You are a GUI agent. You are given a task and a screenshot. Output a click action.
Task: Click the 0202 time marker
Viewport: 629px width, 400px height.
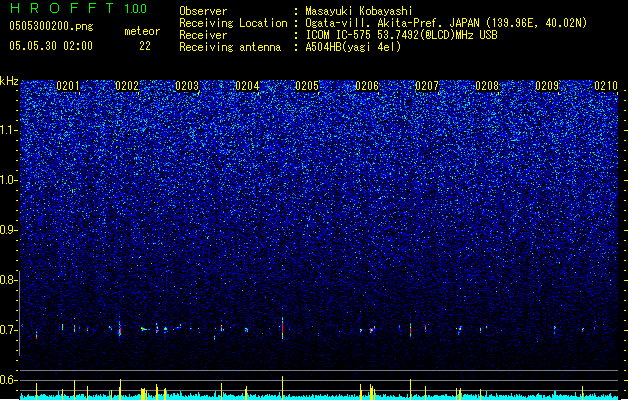click(x=127, y=86)
